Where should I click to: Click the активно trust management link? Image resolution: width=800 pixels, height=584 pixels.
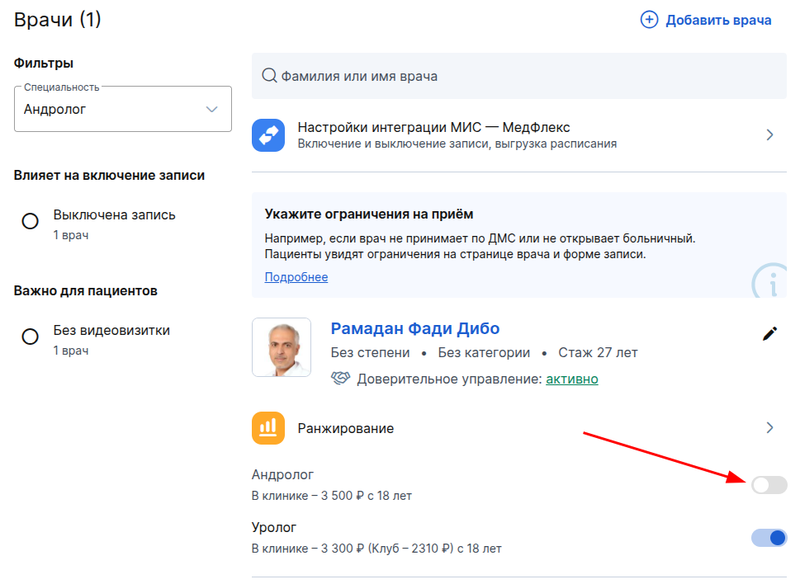[572, 379]
